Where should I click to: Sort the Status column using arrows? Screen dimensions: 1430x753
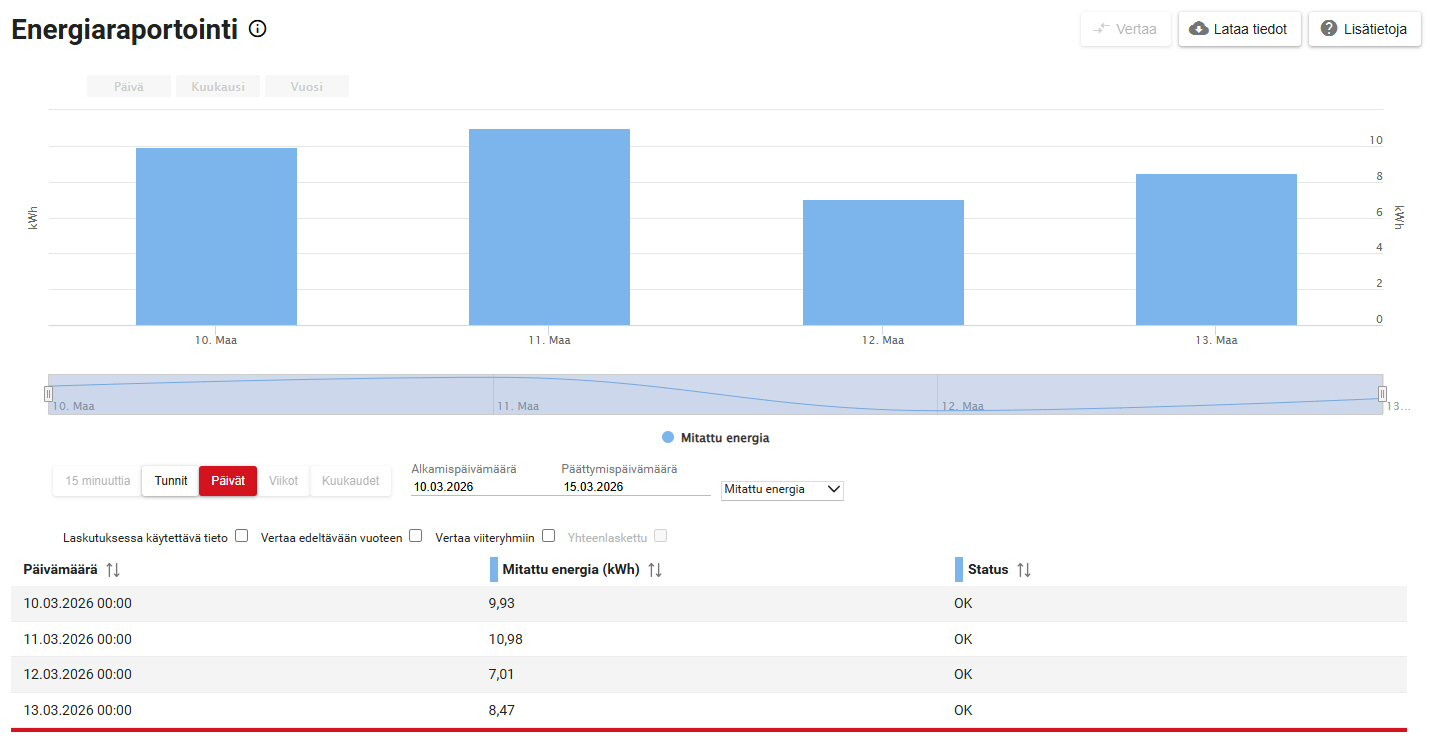1024,570
